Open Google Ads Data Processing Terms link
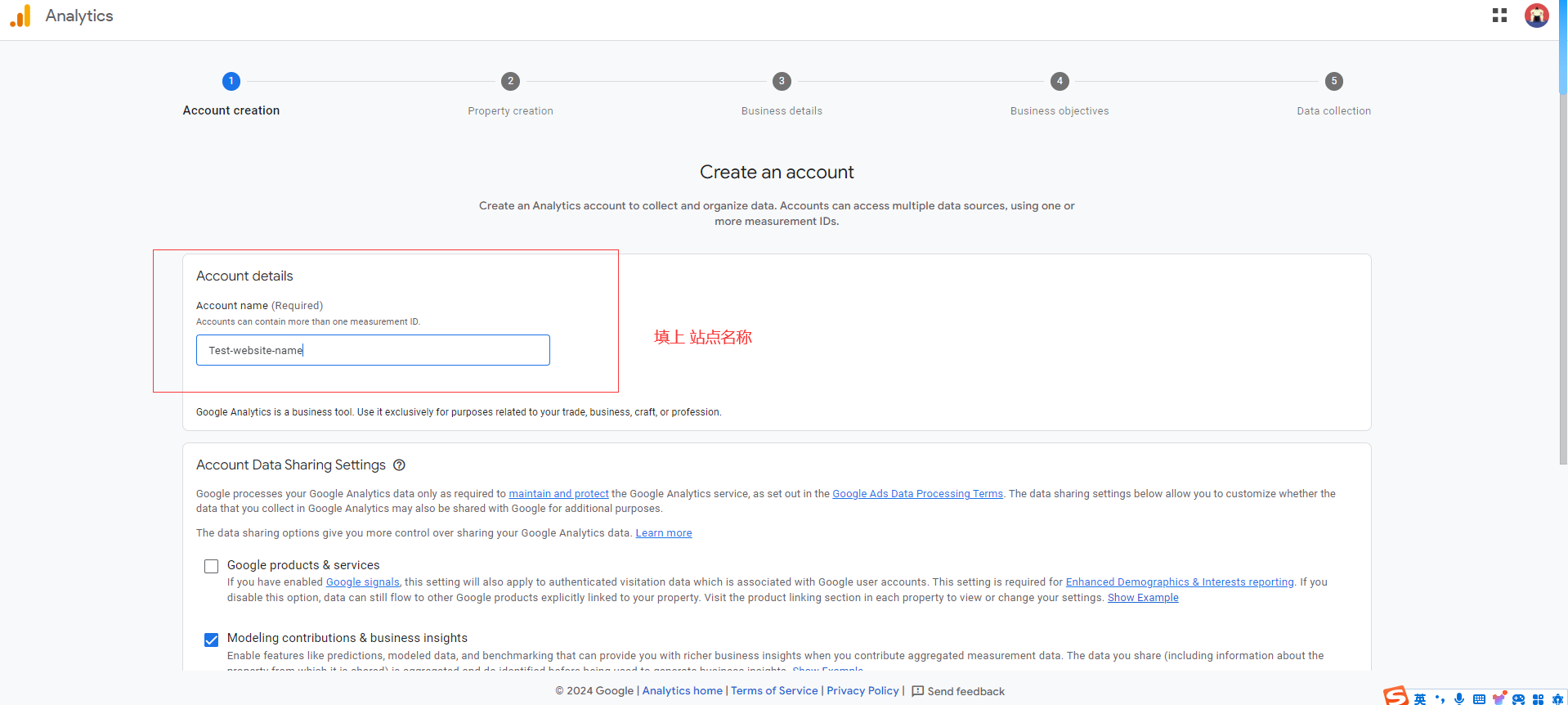 917,494
